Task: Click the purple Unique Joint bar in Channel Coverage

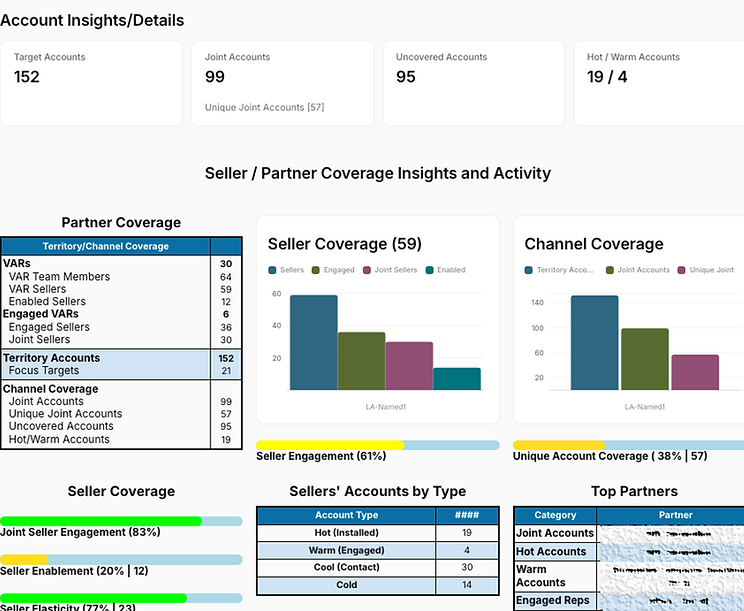Action: coord(695,372)
